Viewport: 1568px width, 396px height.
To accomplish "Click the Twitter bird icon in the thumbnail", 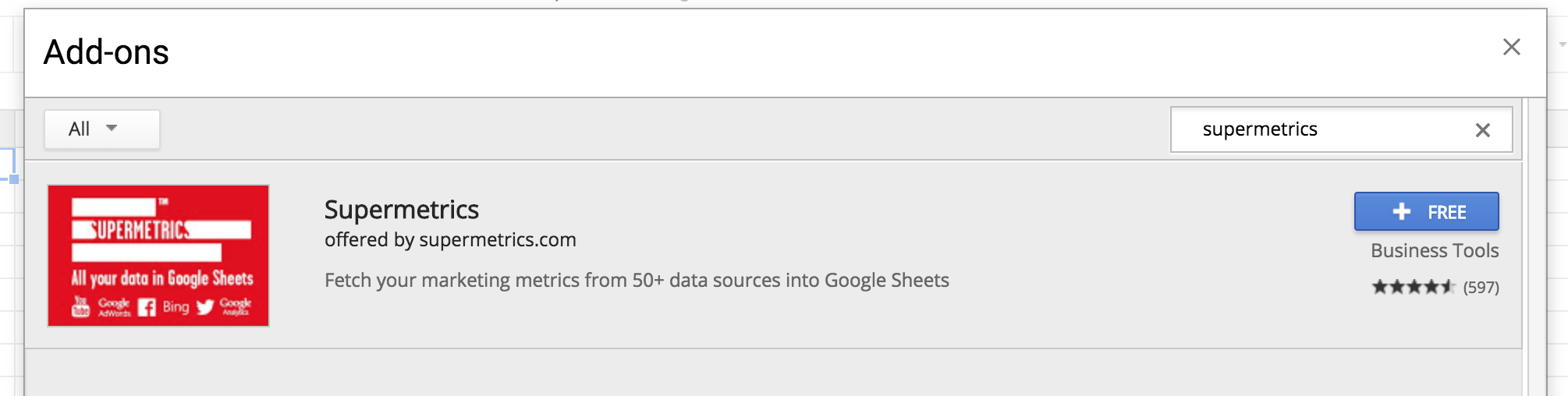I will (x=205, y=307).
